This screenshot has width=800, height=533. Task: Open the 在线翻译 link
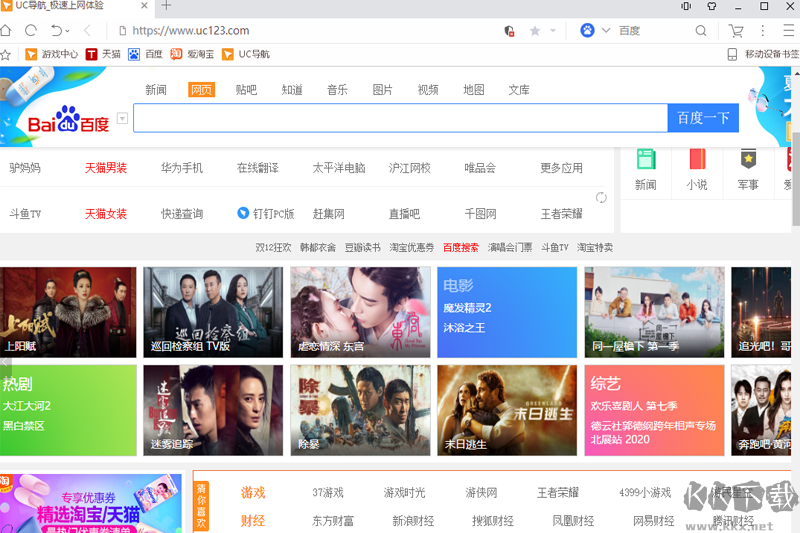(258, 168)
